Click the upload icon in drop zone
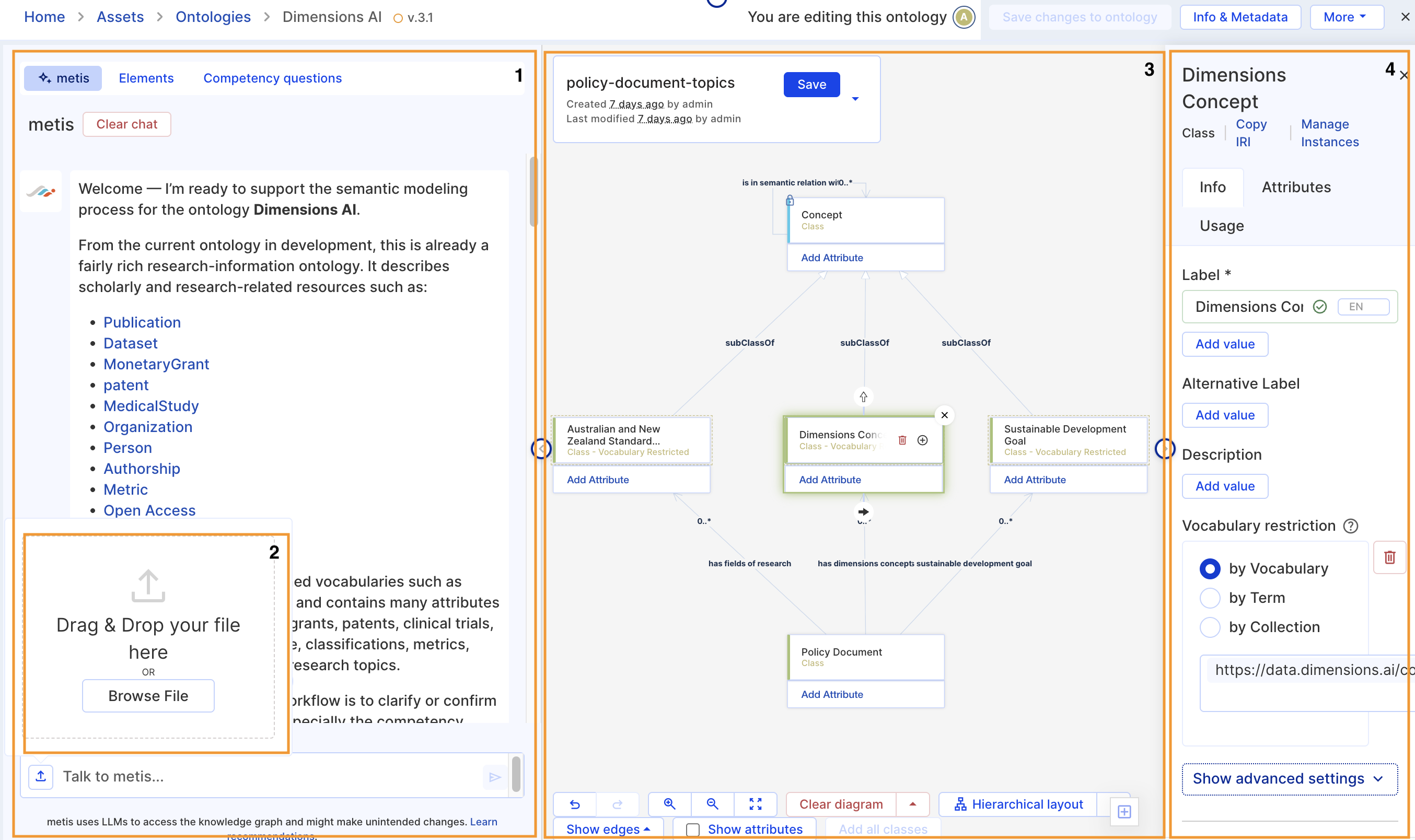 point(148,585)
